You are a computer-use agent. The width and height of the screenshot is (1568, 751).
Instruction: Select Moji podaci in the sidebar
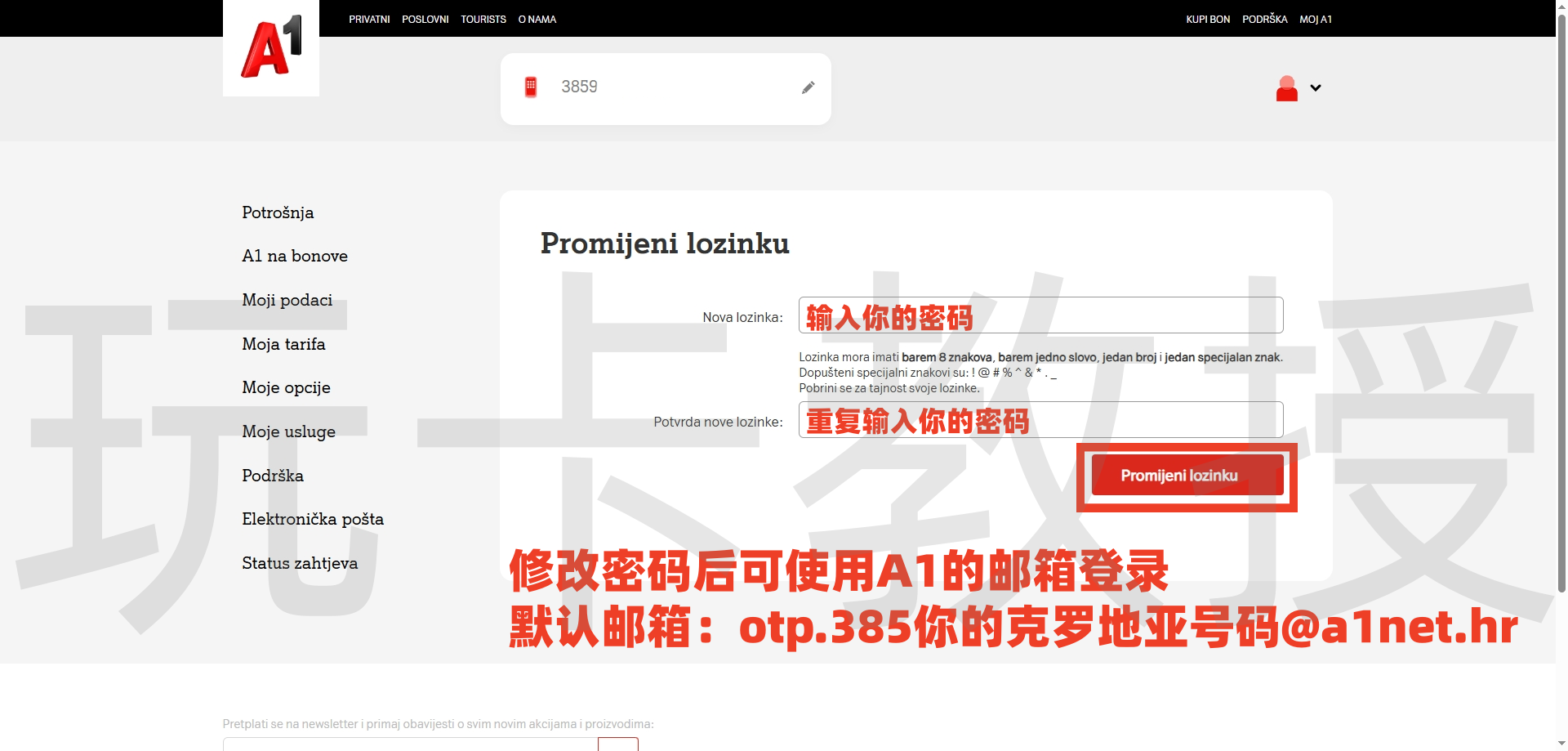coord(287,300)
